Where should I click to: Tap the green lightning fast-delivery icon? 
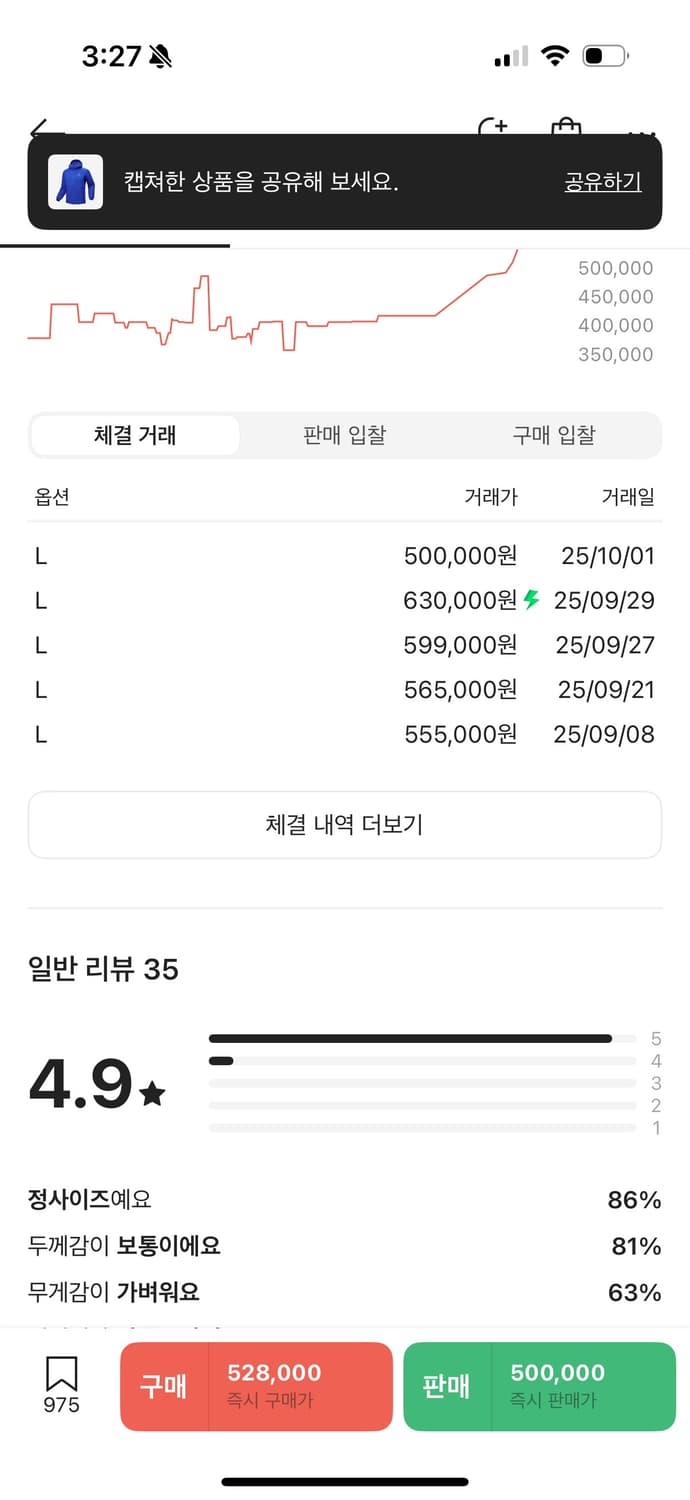coord(531,600)
